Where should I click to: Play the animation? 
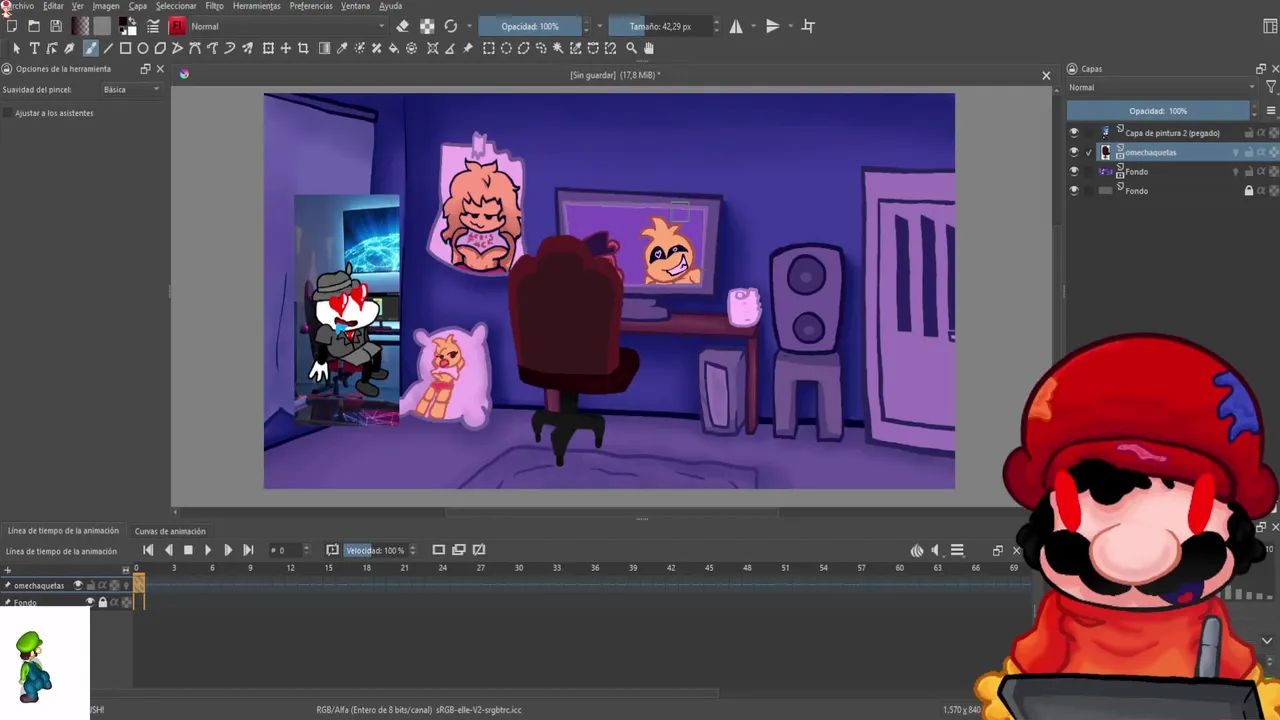click(x=208, y=549)
